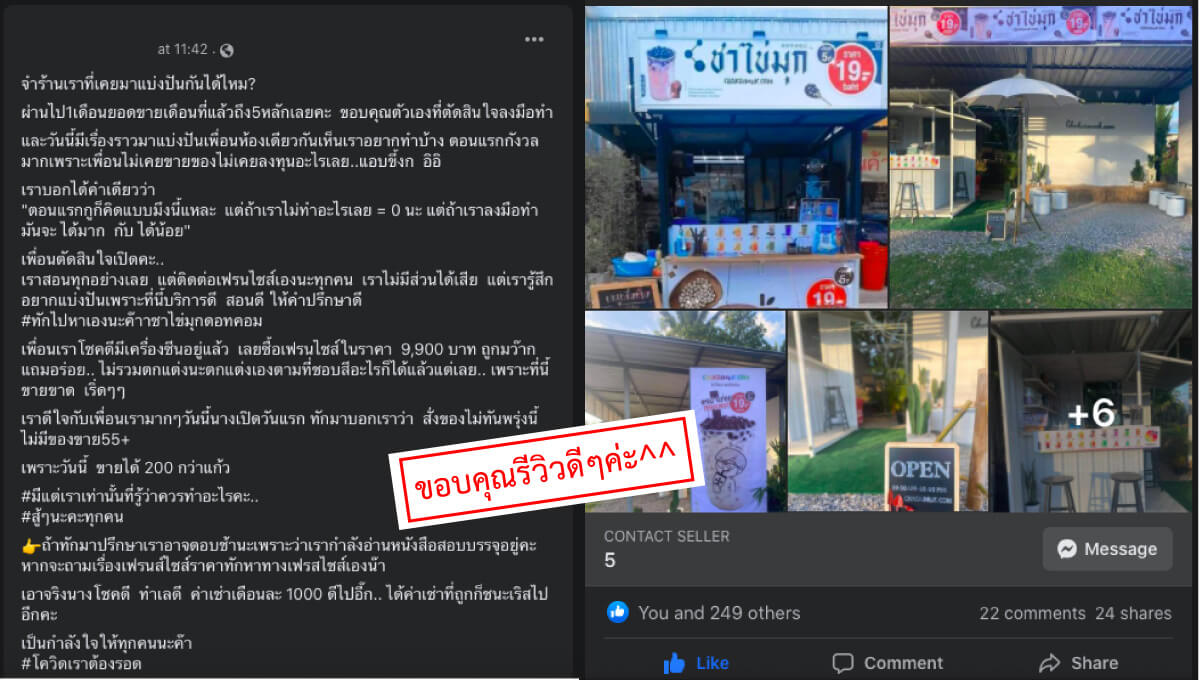Viewport: 1200px width, 680px height.
Task: Click the post timestamp at 11:42
Action: pyautogui.click(x=183, y=49)
